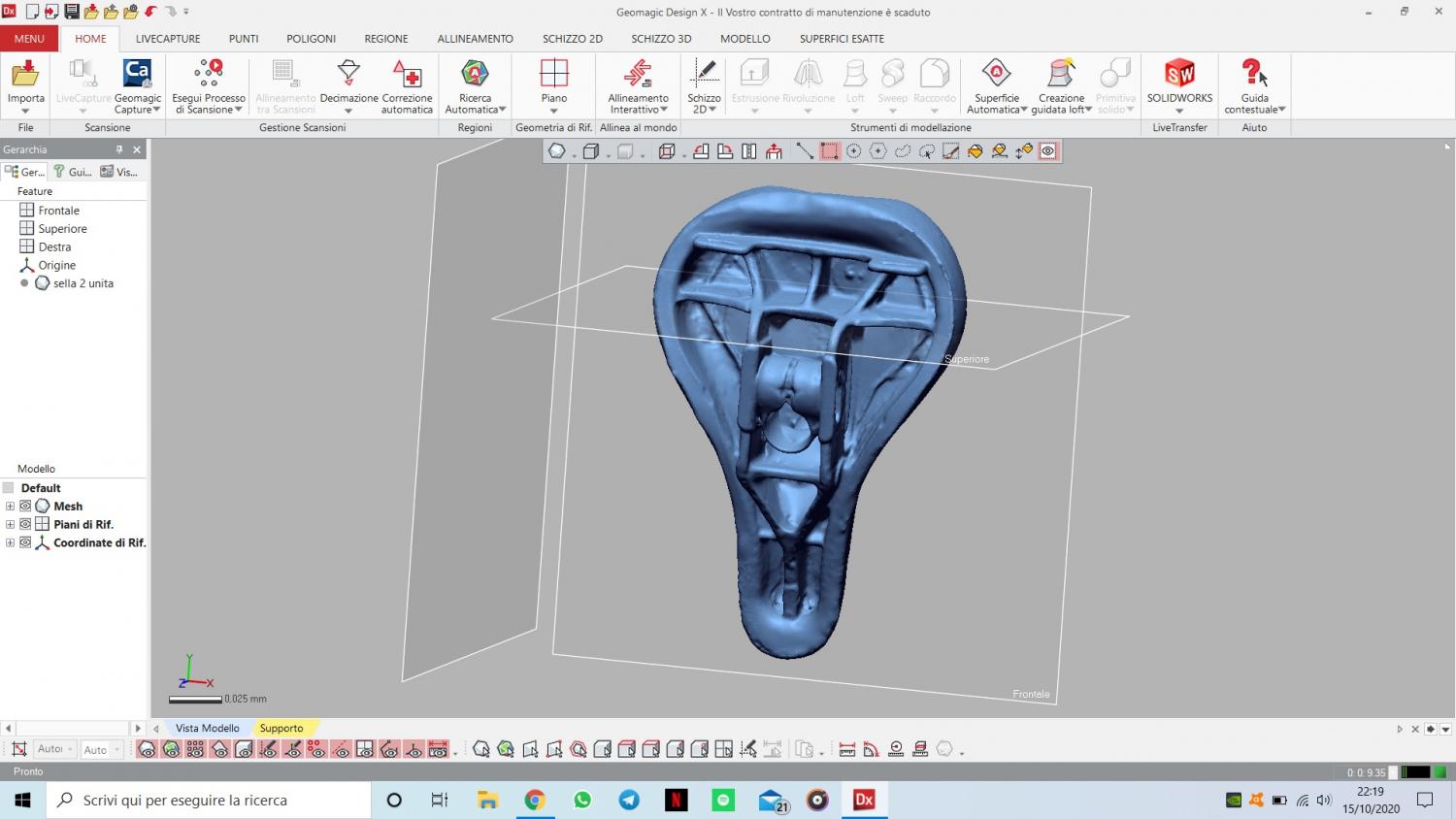Screen dimensions: 1456x819
Task: Open SOLIDWORKS dropdown arrow
Action: (x=1179, y=111)
